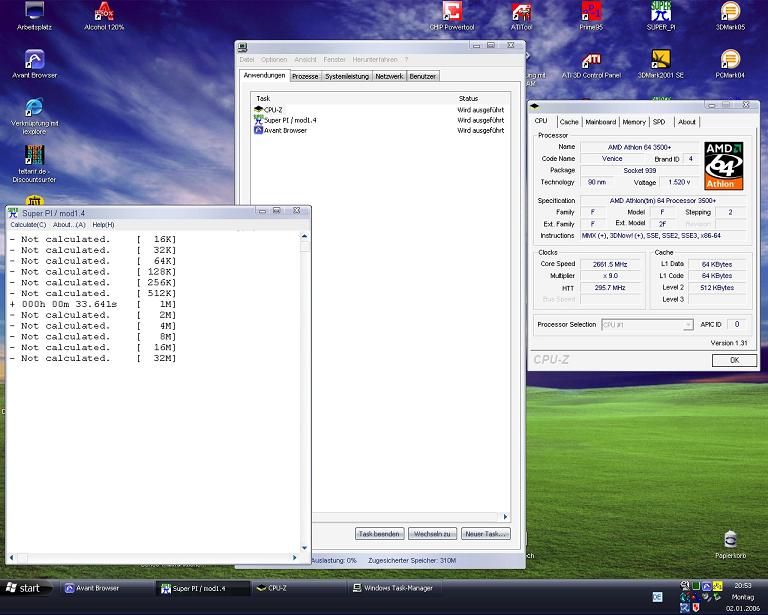Open the Benutzer tab

pyautogui.click(x=423, y=76)
